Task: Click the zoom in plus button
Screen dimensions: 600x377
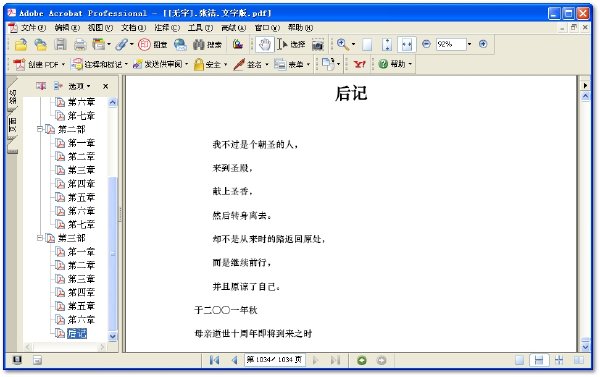Action: pos(483,44)
